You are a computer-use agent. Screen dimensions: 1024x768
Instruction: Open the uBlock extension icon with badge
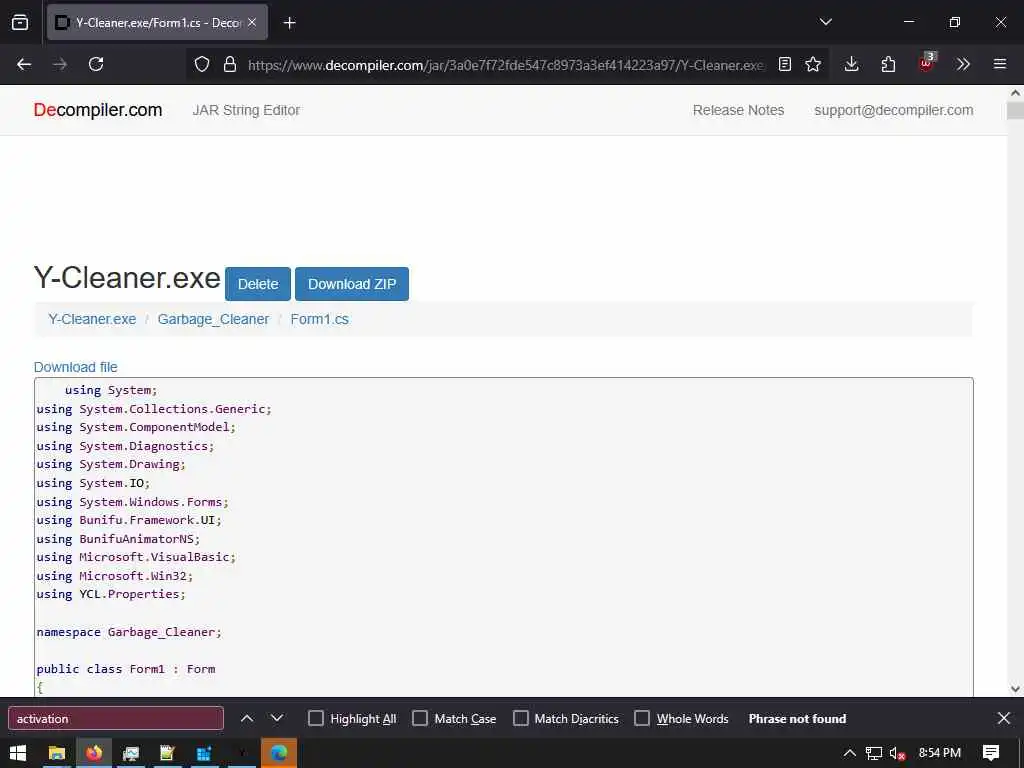tap(926, 63)
